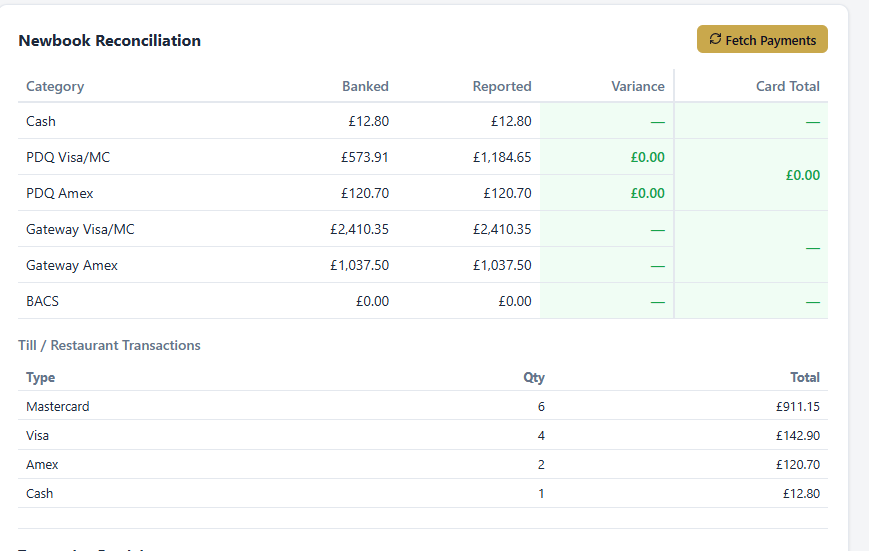Screen dimensions: 869x551
Task: Click the Gateway Amex banked £1,037.50 value
Action: coord(359,266)
